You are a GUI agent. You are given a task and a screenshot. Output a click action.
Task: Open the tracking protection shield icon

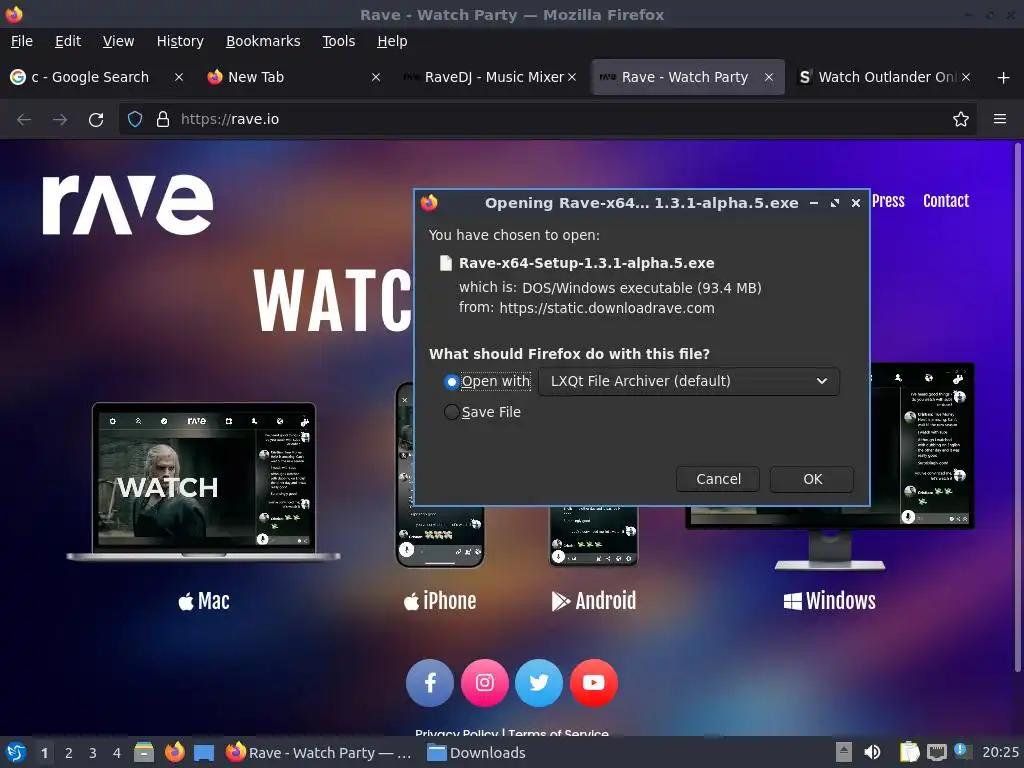[x=135, y=120]
